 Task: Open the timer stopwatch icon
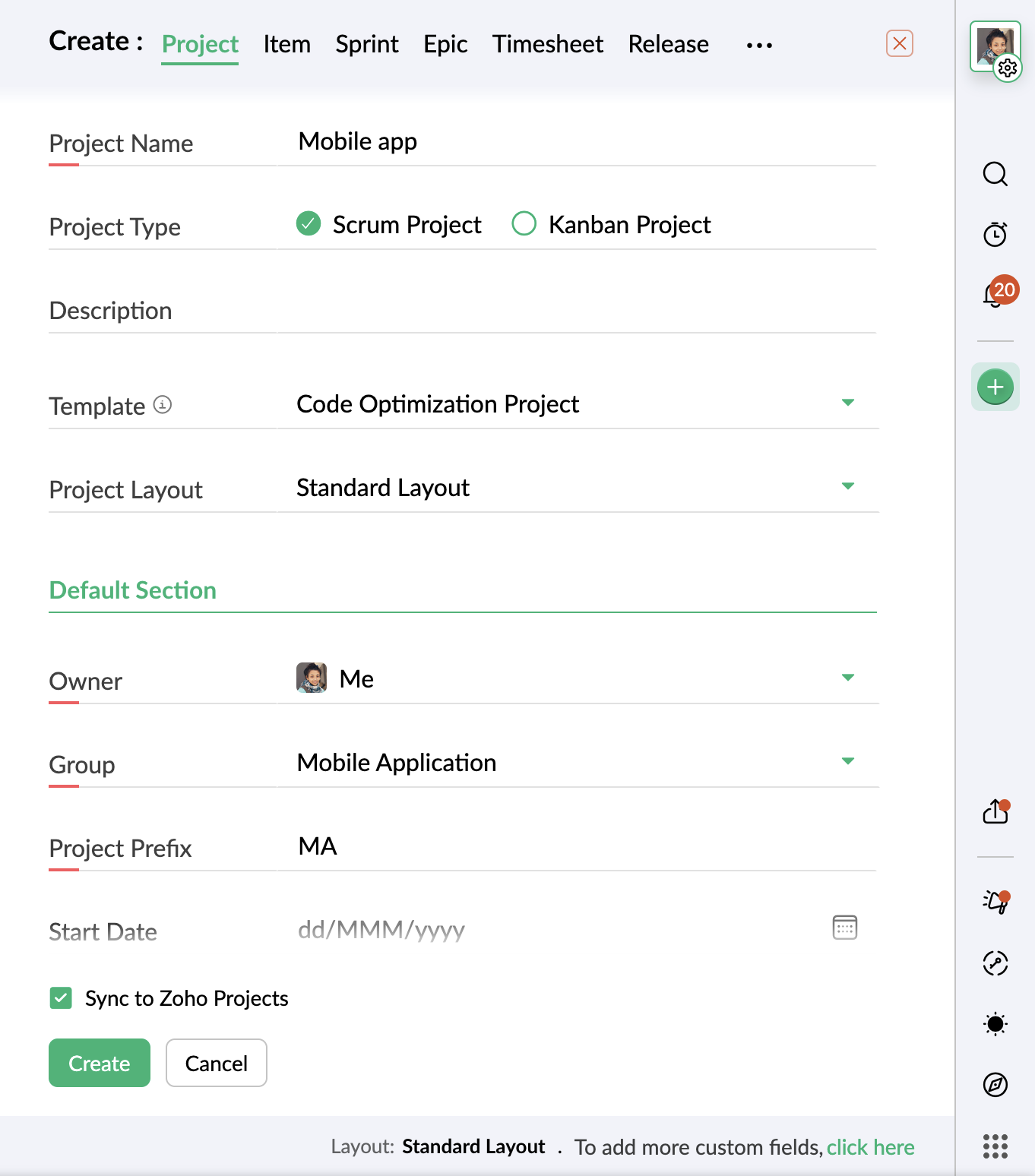[x=995, y=234]
